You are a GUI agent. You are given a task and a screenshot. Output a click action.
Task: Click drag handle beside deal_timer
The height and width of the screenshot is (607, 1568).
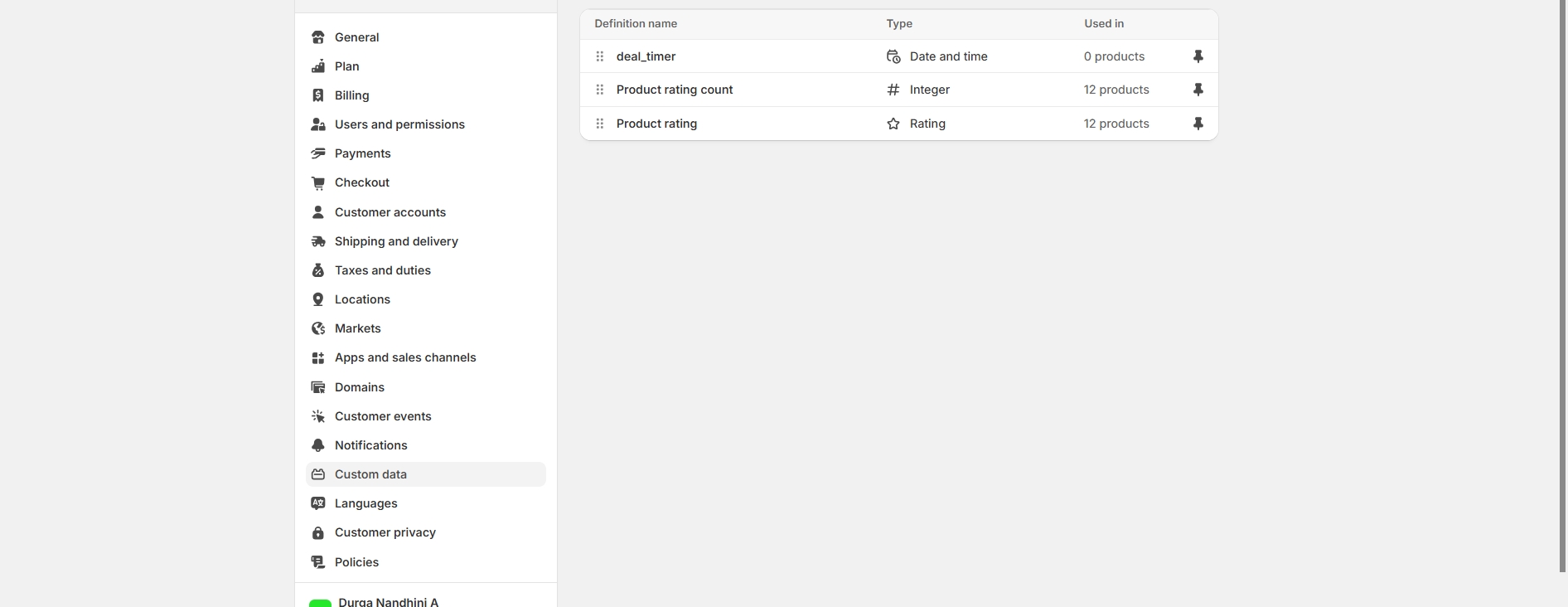pos(600,56)
